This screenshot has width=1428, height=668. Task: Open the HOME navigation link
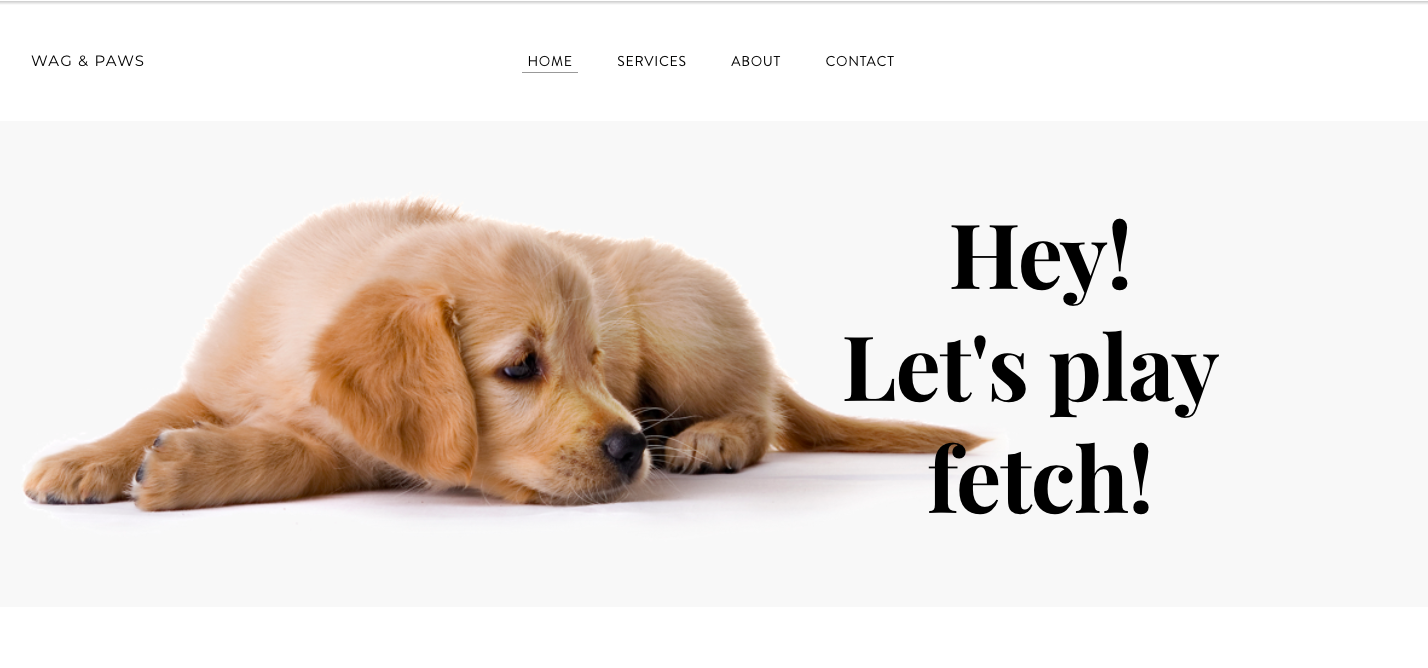(550, 61)
